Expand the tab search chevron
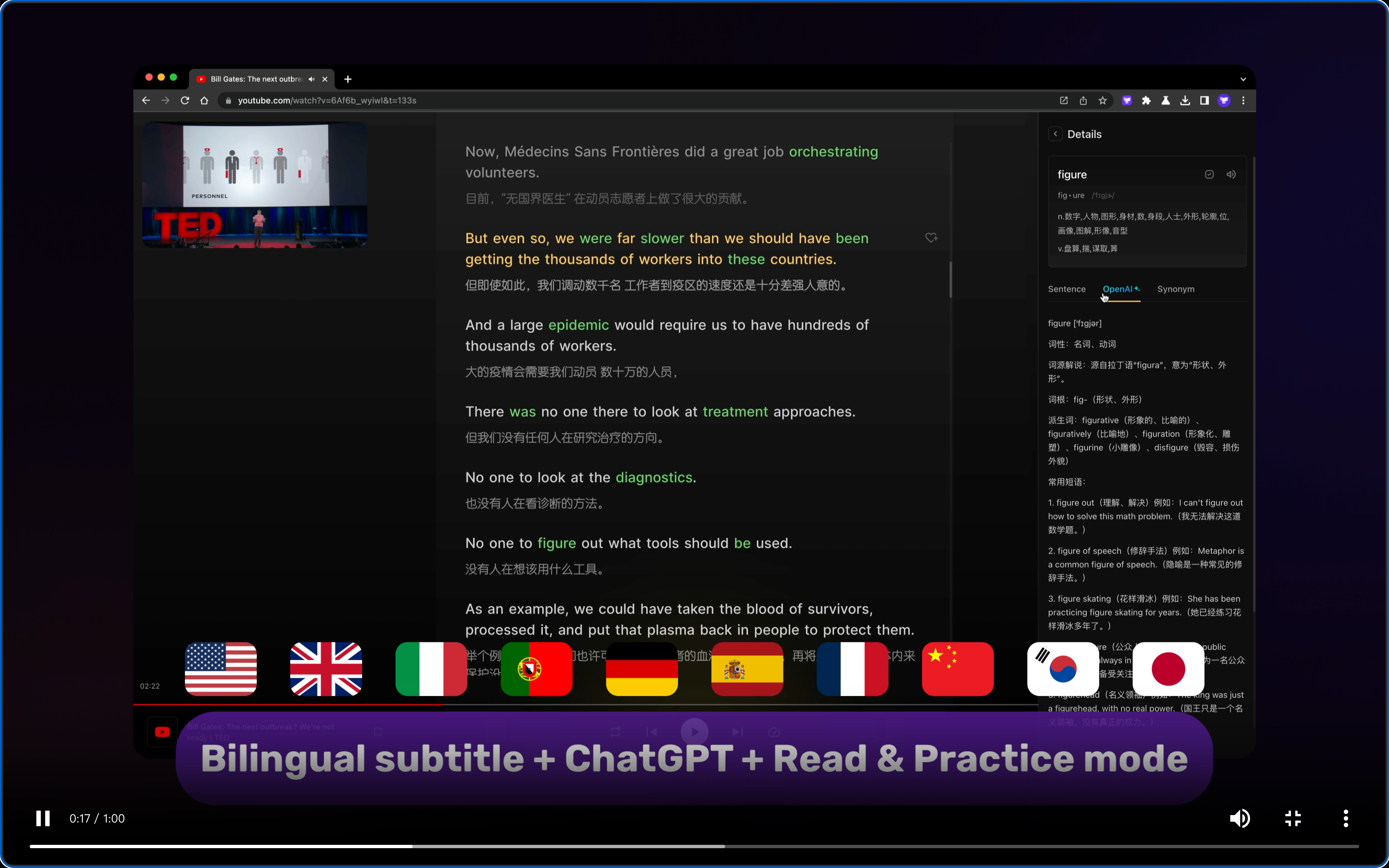1389x868 pixels. pos(1243,79)
